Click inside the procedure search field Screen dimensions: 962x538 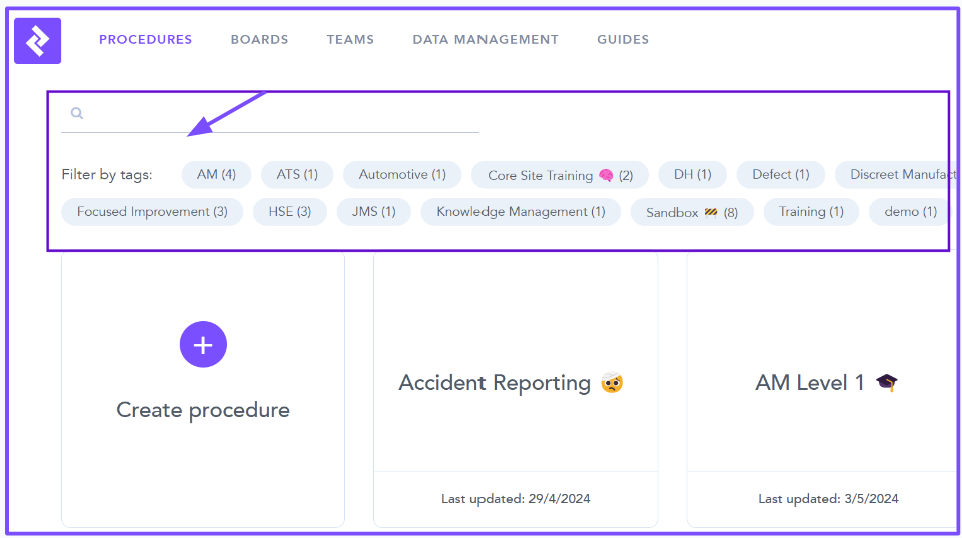(x=280, y=114)
